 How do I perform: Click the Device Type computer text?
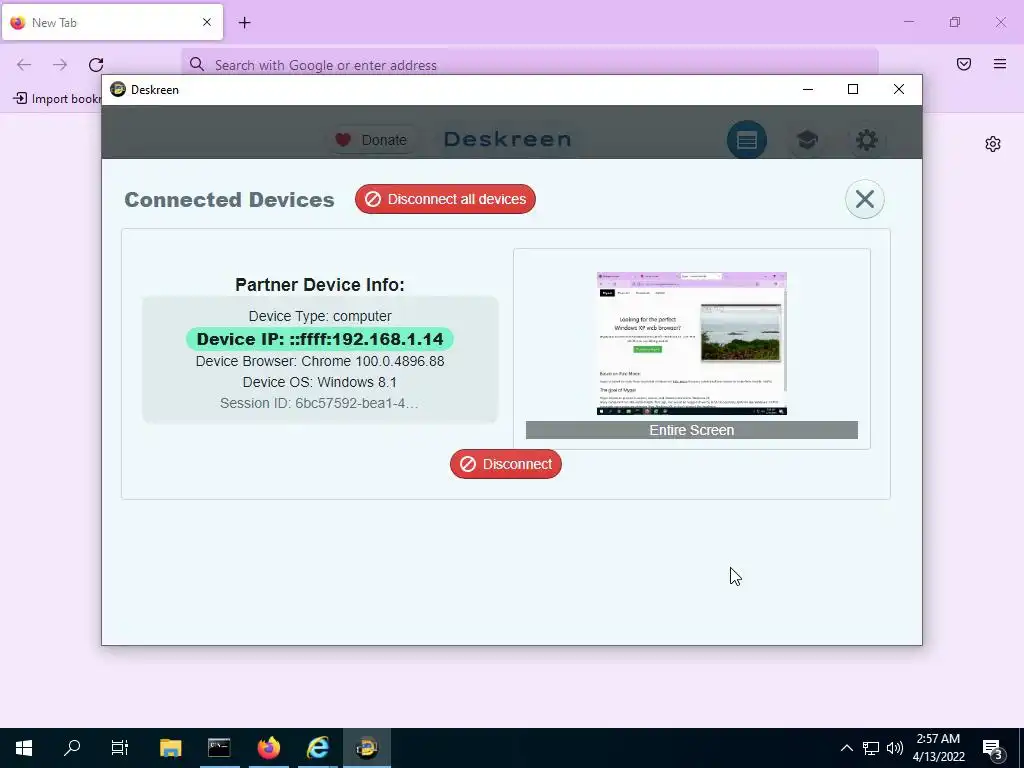point(320,316)
